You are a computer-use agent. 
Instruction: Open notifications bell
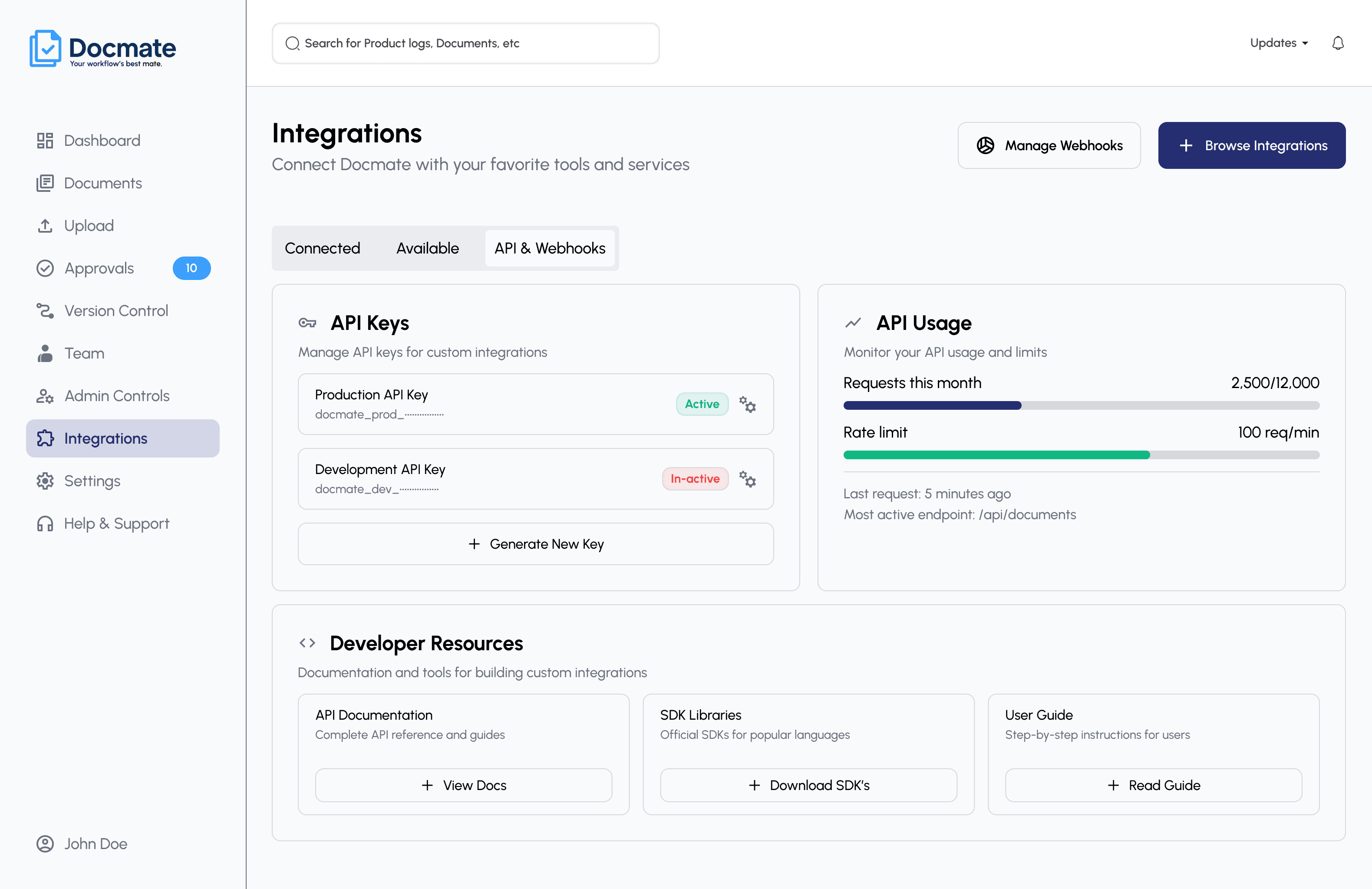coord(1337,43)
